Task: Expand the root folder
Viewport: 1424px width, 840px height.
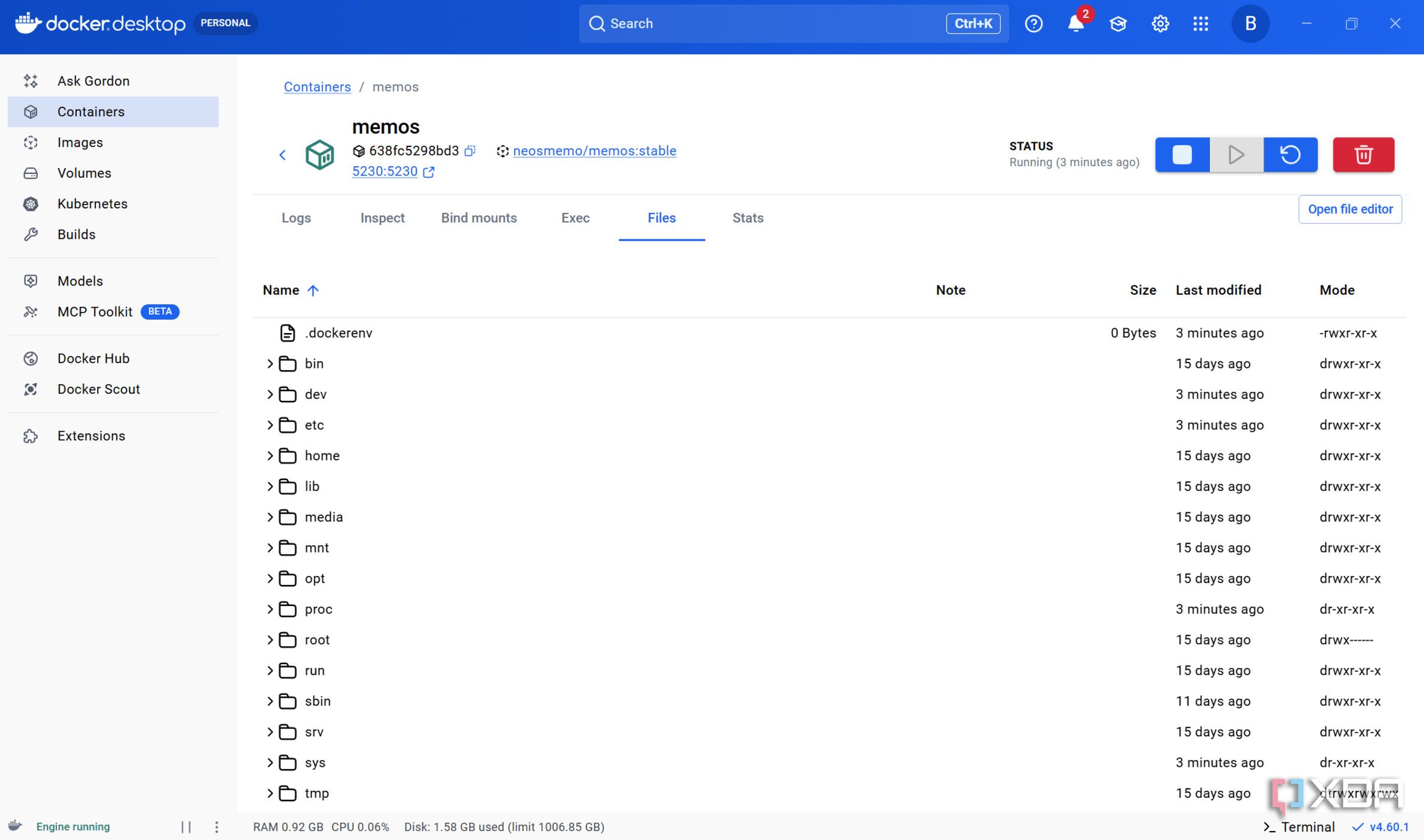Action: click(270, 640)
